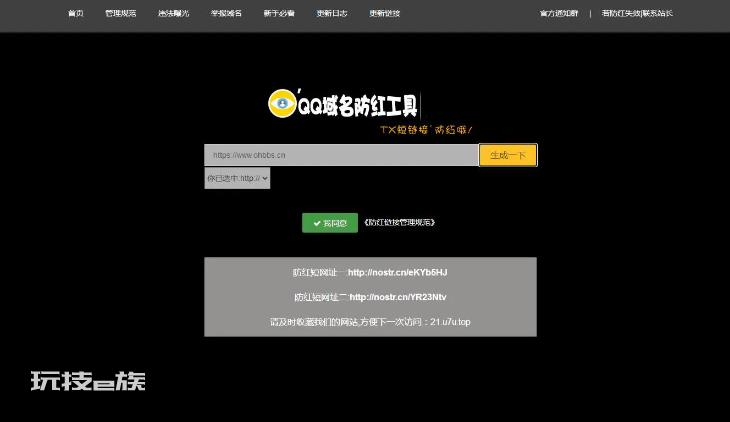Open the 官方通知群 link

click(559, 14)
